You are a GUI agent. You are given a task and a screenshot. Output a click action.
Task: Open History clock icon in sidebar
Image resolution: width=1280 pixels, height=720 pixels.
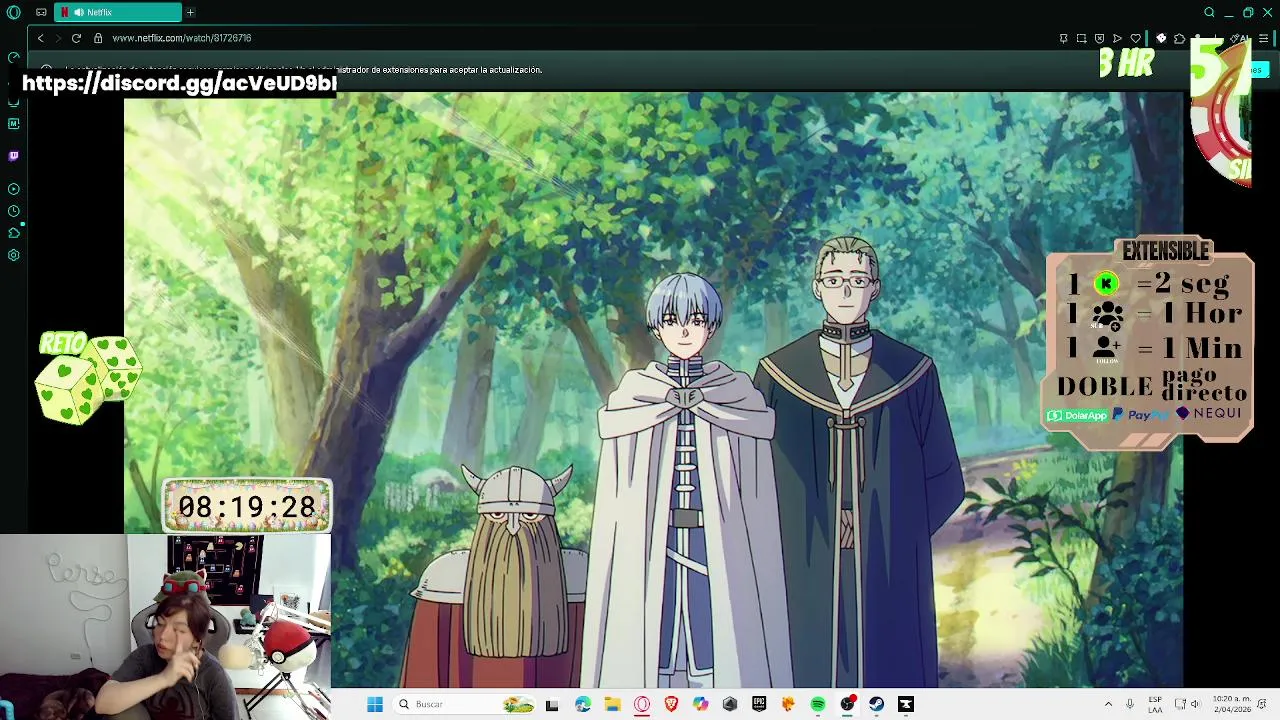click(13, 211)
